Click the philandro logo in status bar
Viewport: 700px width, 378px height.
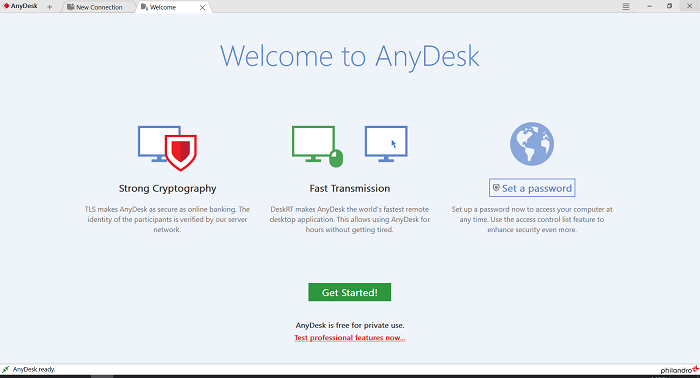coord(679,370)
